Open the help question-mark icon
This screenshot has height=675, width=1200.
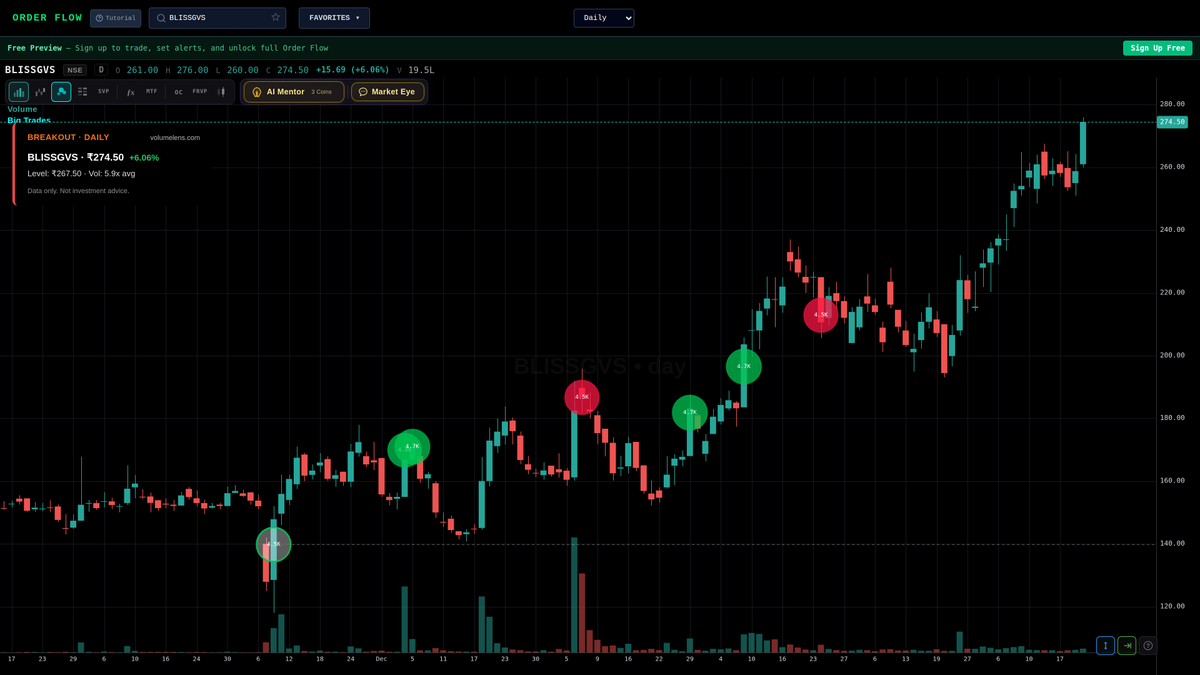(1147, 645)
